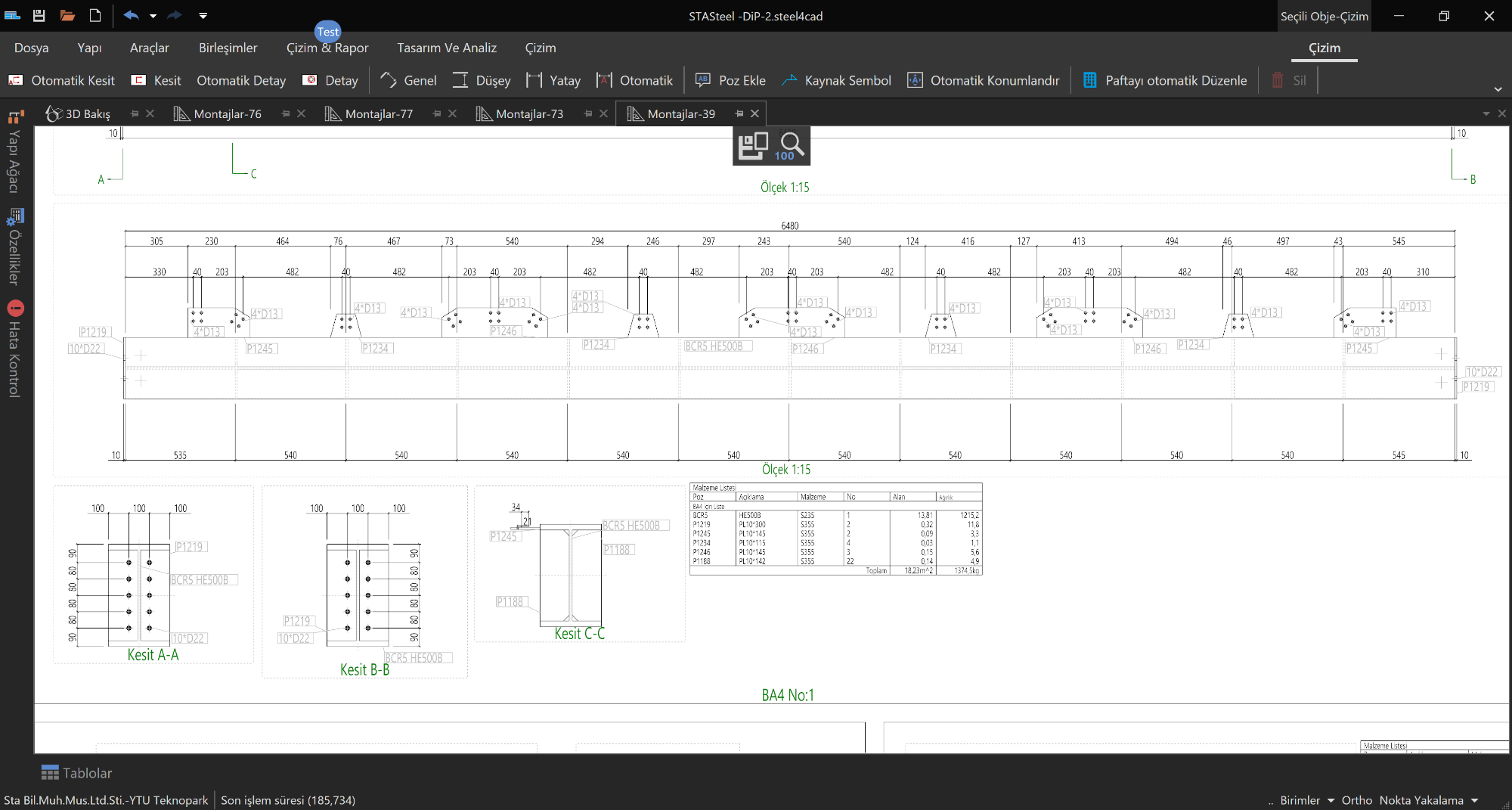Image resolution: width=1512 pixels, height=810 pixels.
Task: Toggle Ortho mode in status bar
Action: point(1356,800)
